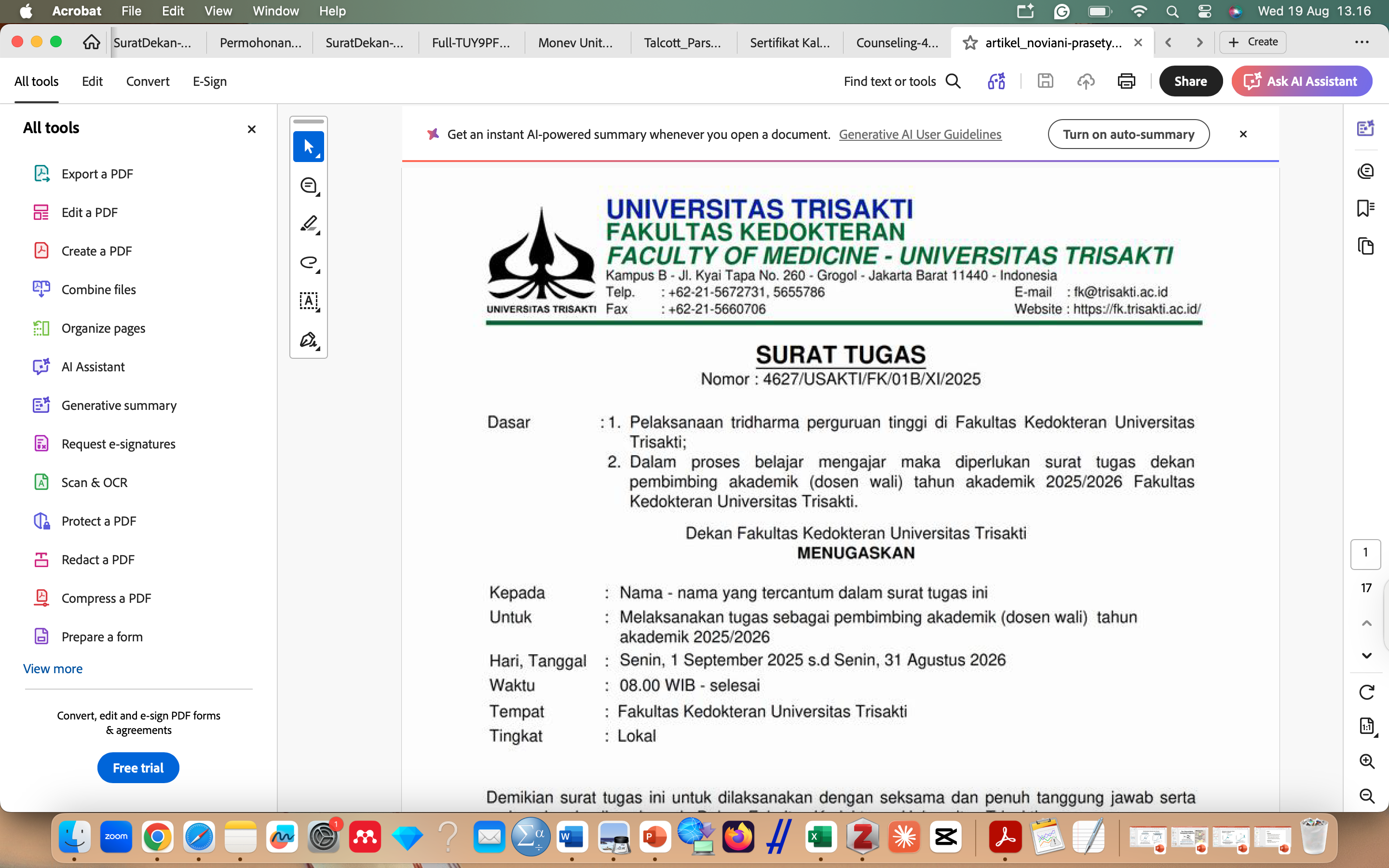1389x868 pixels.
Task: Click Turn on auto-summary button
Action: [x=1129, y=135]
